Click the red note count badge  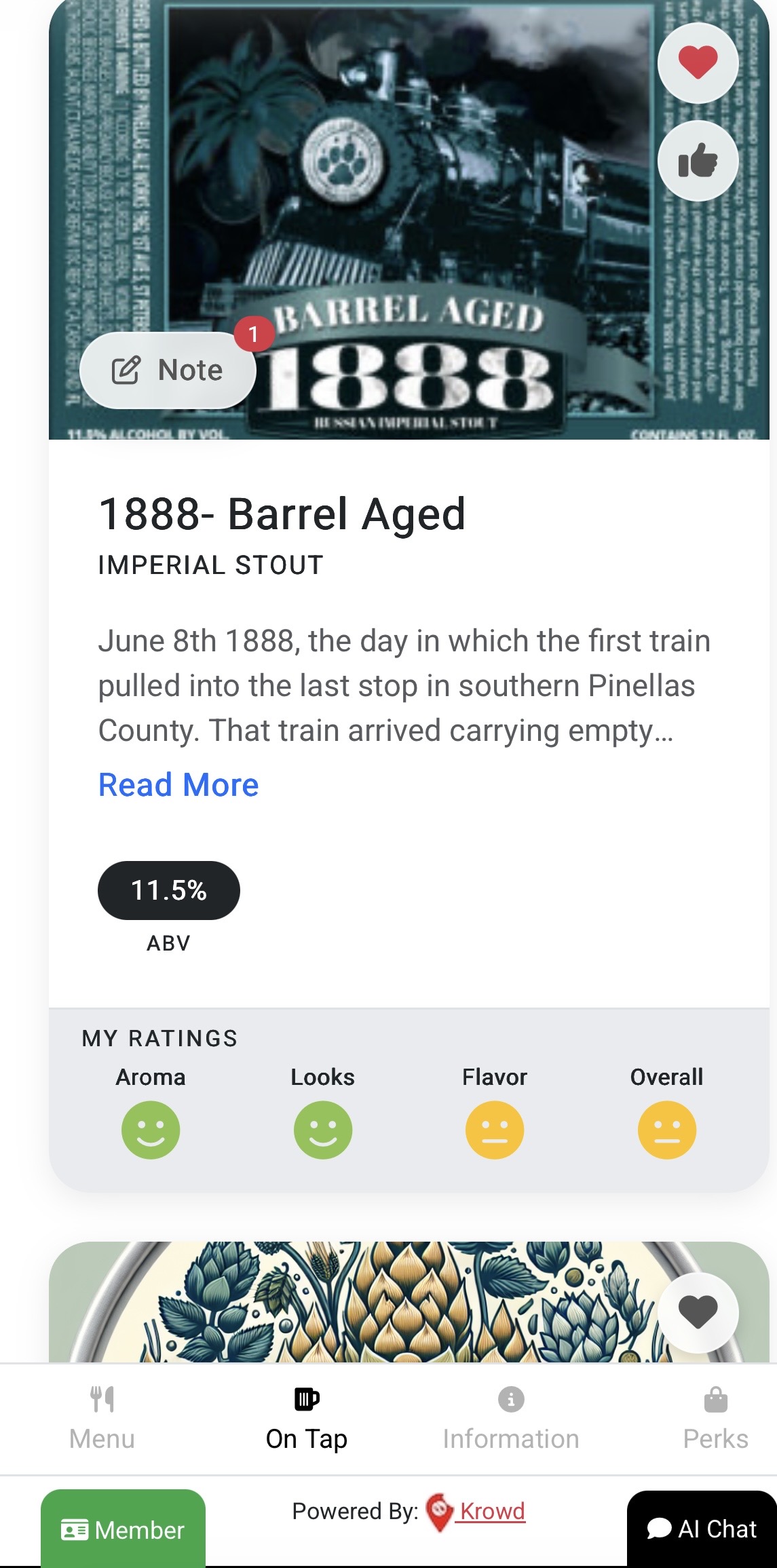pyautogui.click(x=254, y=334)
